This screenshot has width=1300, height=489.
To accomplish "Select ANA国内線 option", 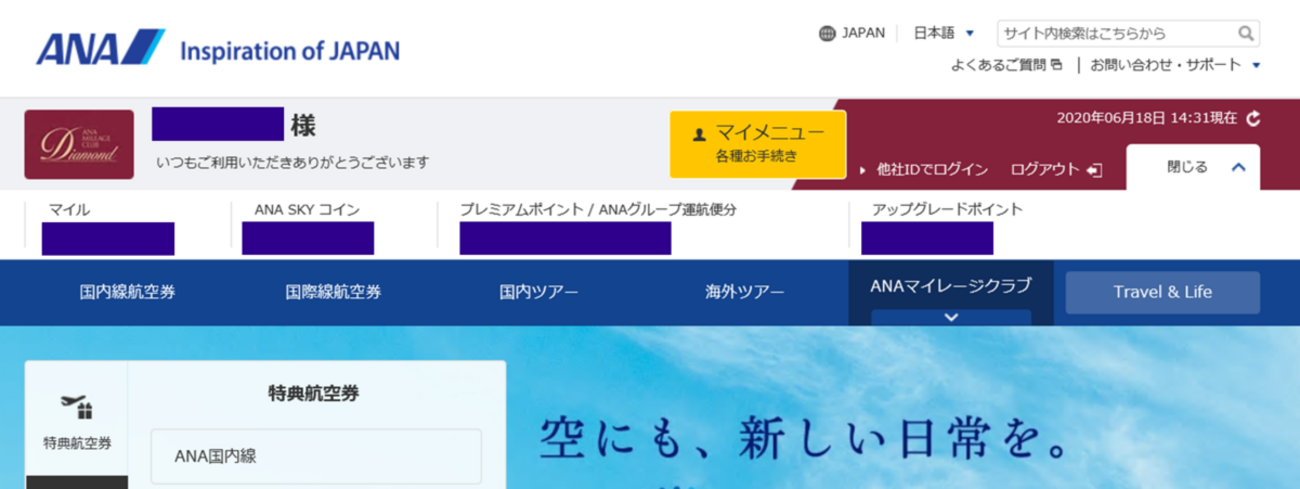I will click(316, 456).
